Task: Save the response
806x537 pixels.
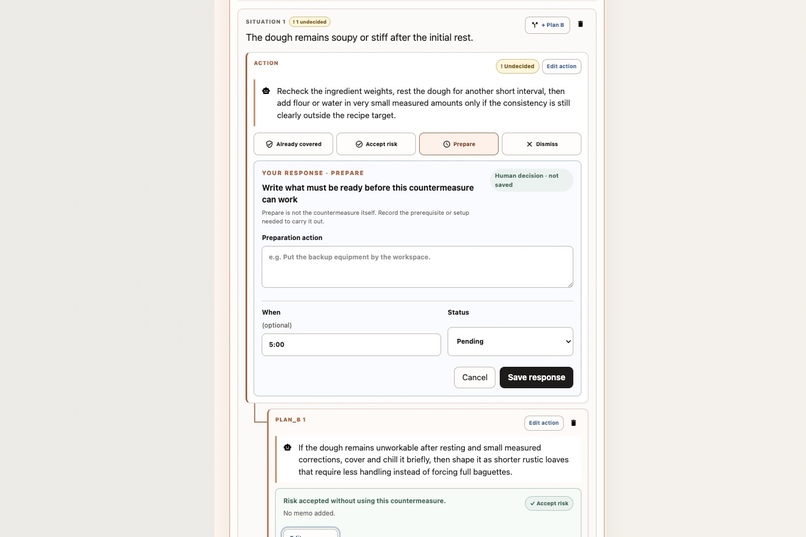Action: point(536,377)
